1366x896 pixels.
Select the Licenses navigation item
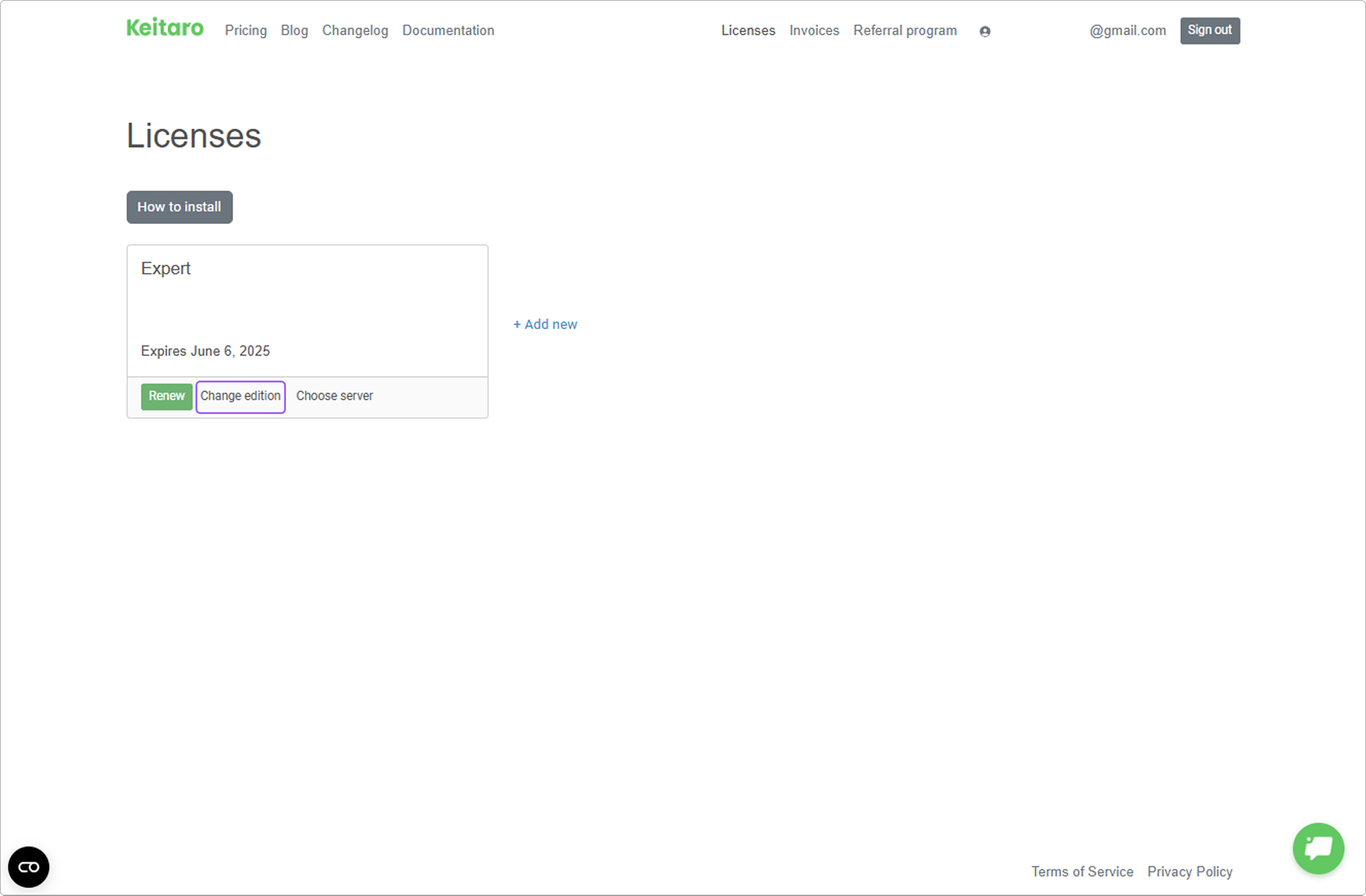[748, 30]
